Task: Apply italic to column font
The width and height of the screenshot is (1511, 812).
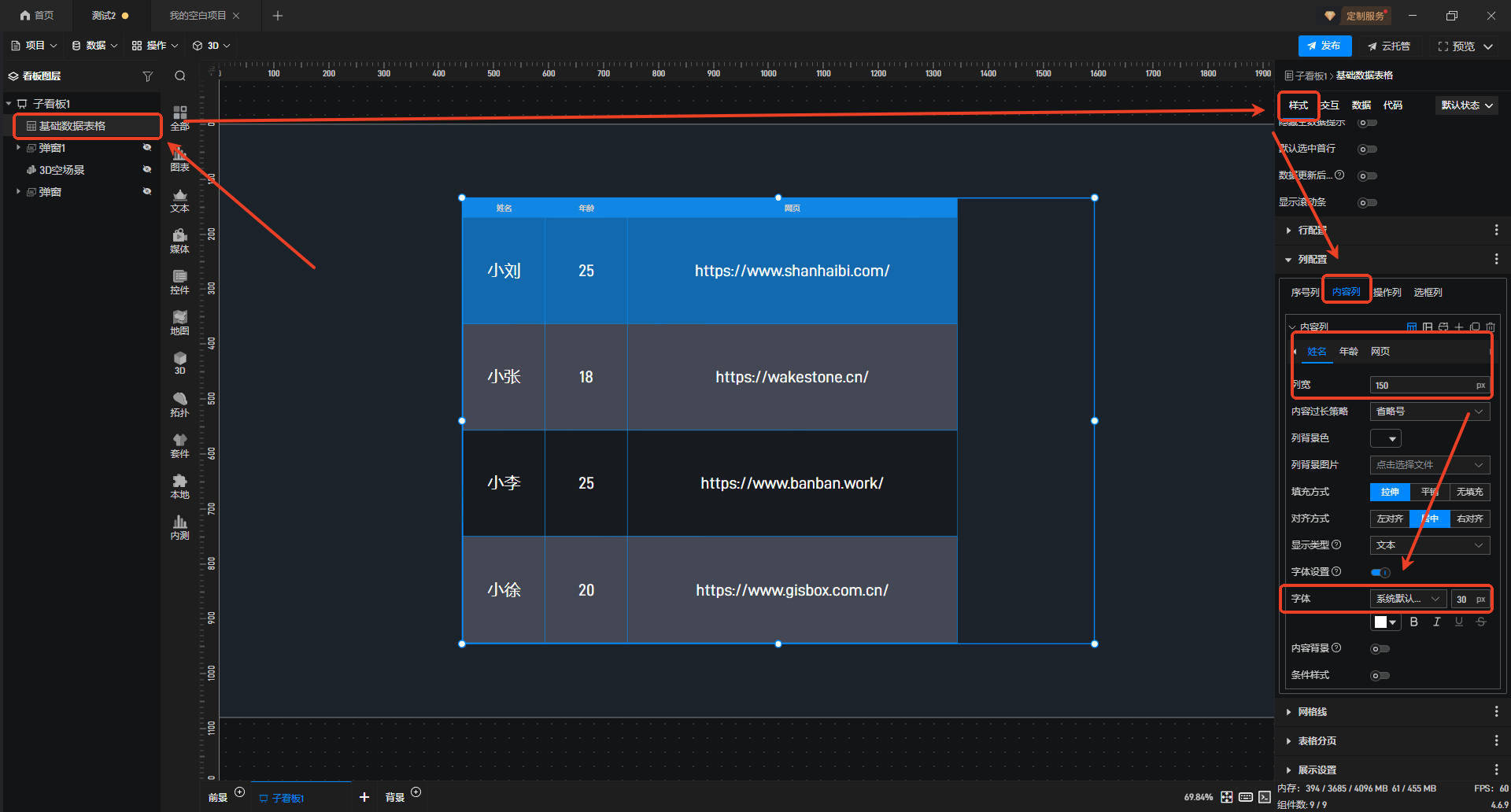Action: coord(1436,622)
